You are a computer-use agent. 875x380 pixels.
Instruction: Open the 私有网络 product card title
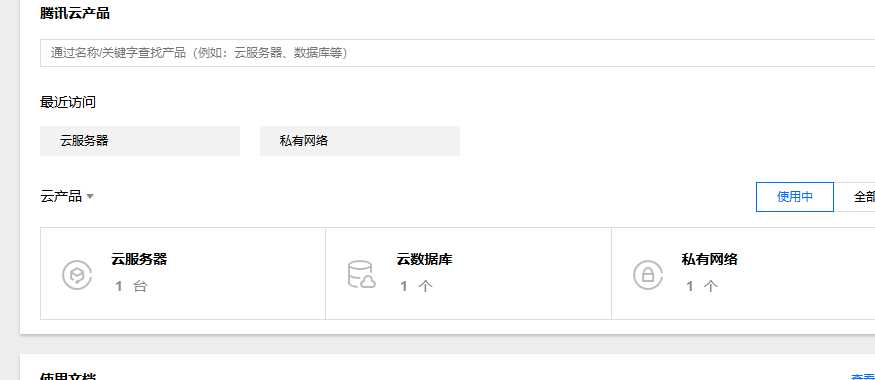709,259
